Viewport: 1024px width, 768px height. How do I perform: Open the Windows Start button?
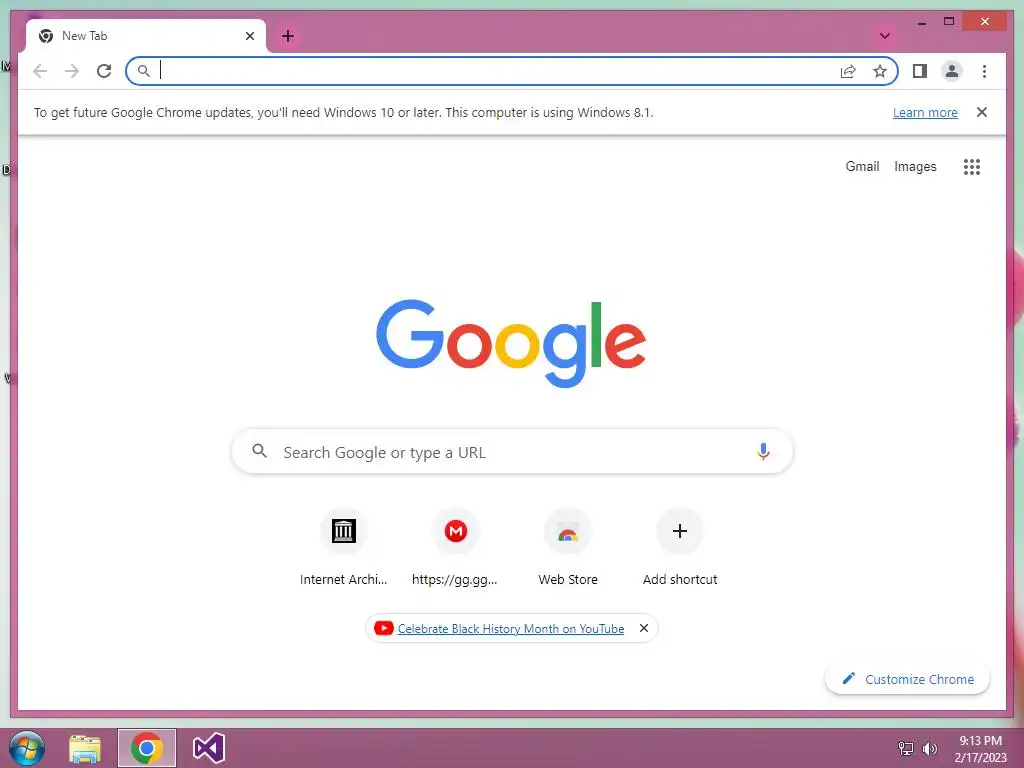pos(27,748)
